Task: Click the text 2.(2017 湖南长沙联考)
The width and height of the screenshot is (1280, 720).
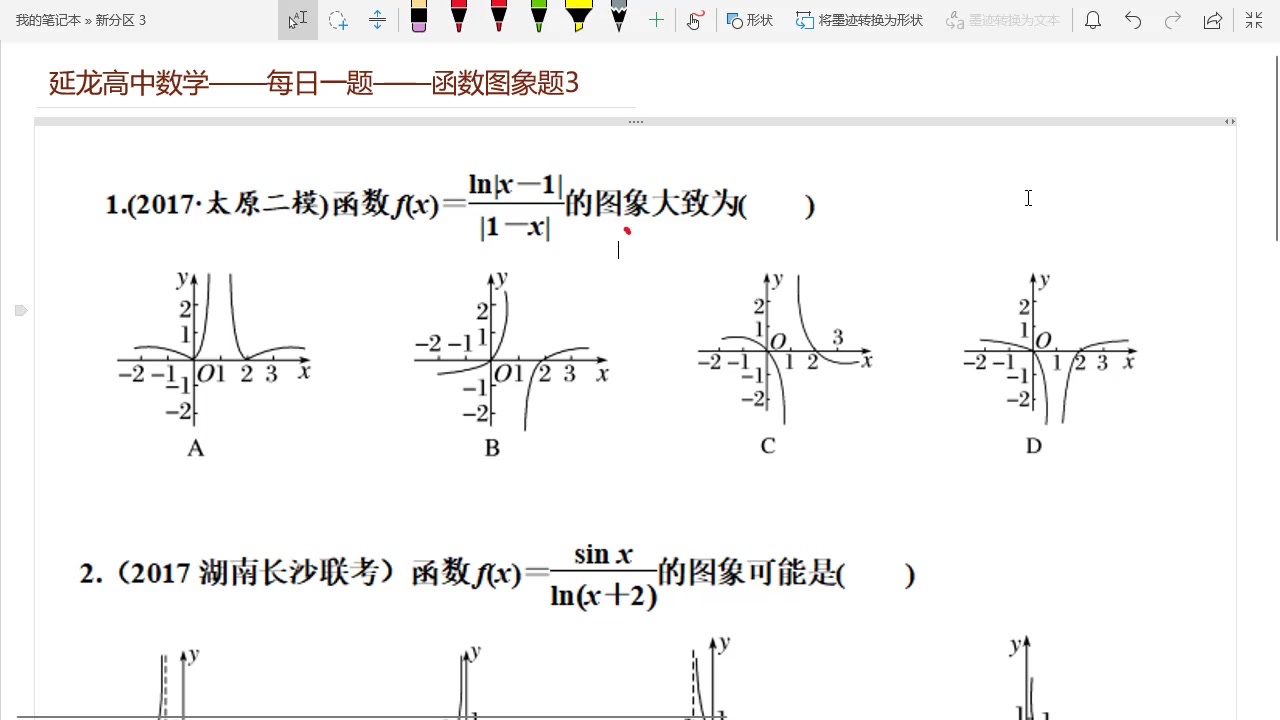Action: [x=238, y=573]
